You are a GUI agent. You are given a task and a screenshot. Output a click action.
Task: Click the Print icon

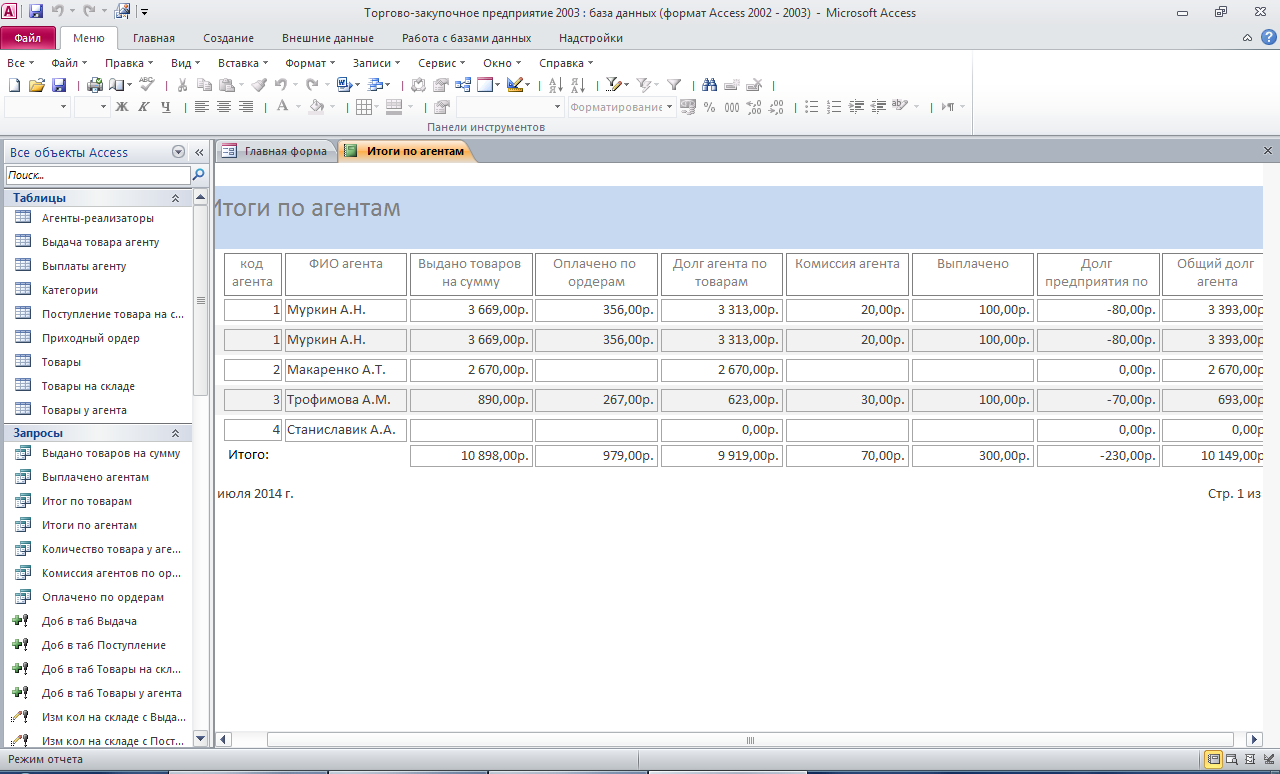(95, 85)
